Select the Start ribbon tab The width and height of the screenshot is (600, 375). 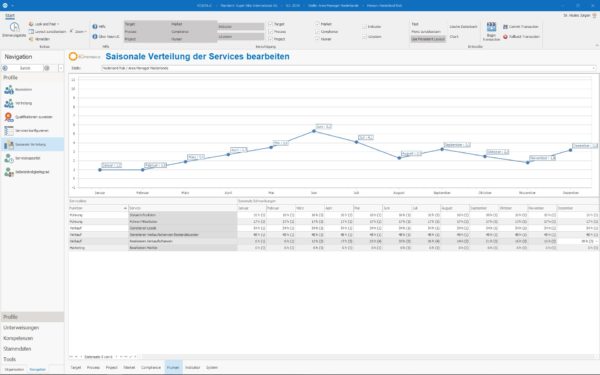pos(10,16)
